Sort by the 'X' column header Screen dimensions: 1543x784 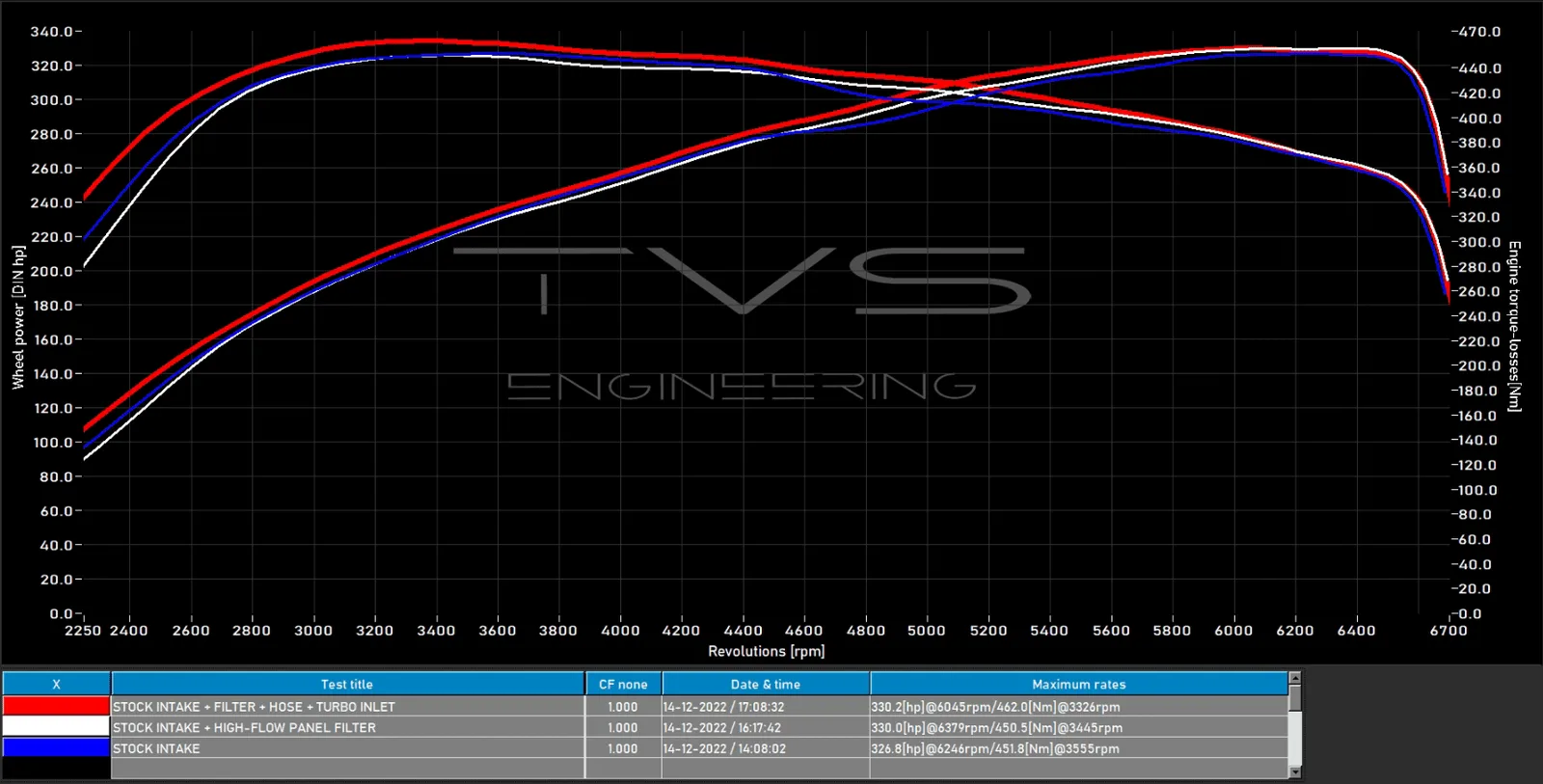(56, 684)
